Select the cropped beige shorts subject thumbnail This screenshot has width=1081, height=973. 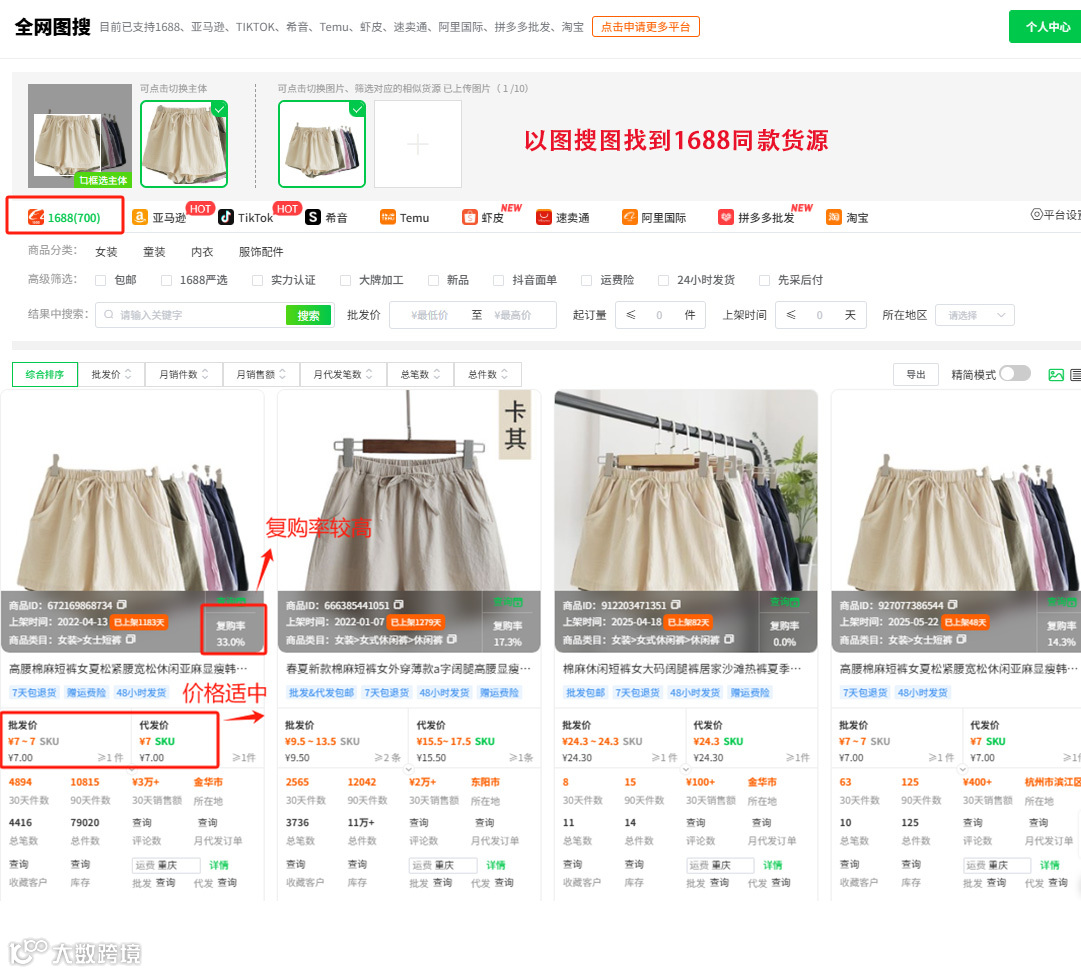[184, 143]
